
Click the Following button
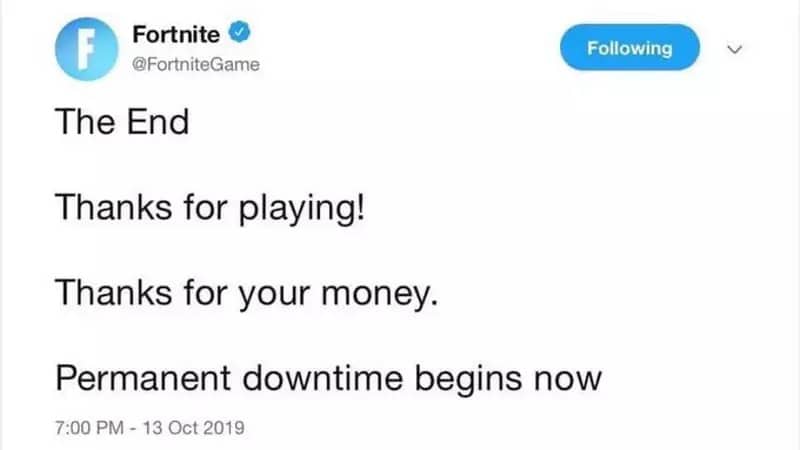pos(630,47)
